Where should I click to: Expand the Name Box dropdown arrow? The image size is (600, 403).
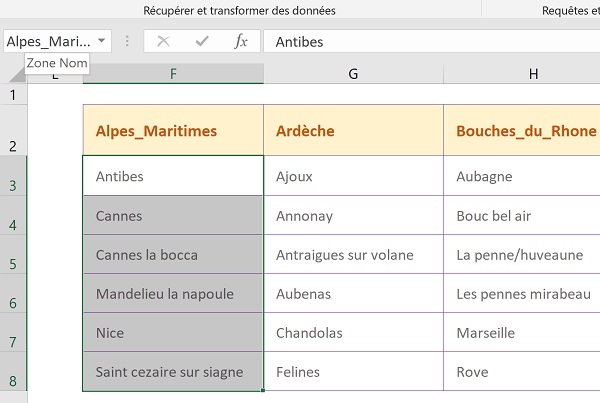click(x=101, y=41)
